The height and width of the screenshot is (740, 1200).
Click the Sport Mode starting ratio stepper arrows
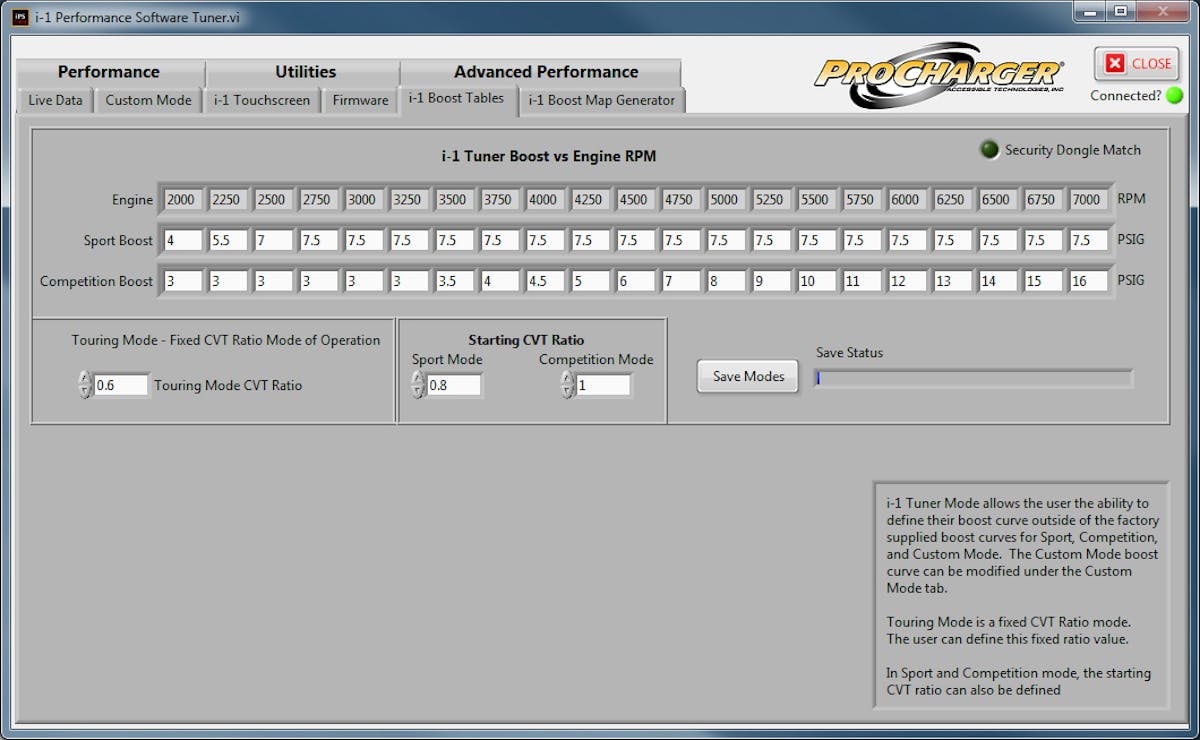pyautogui.click(x=418, y=385)
